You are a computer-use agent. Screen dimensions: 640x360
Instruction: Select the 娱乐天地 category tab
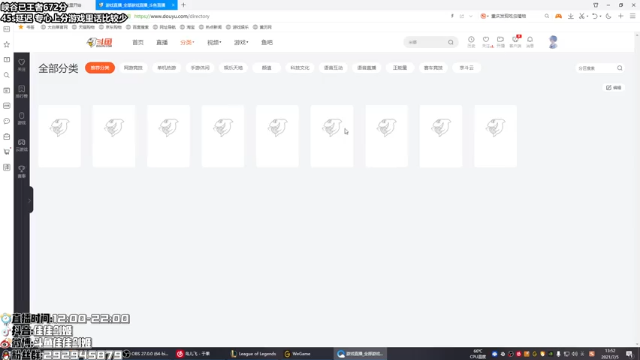pos(233,68)
